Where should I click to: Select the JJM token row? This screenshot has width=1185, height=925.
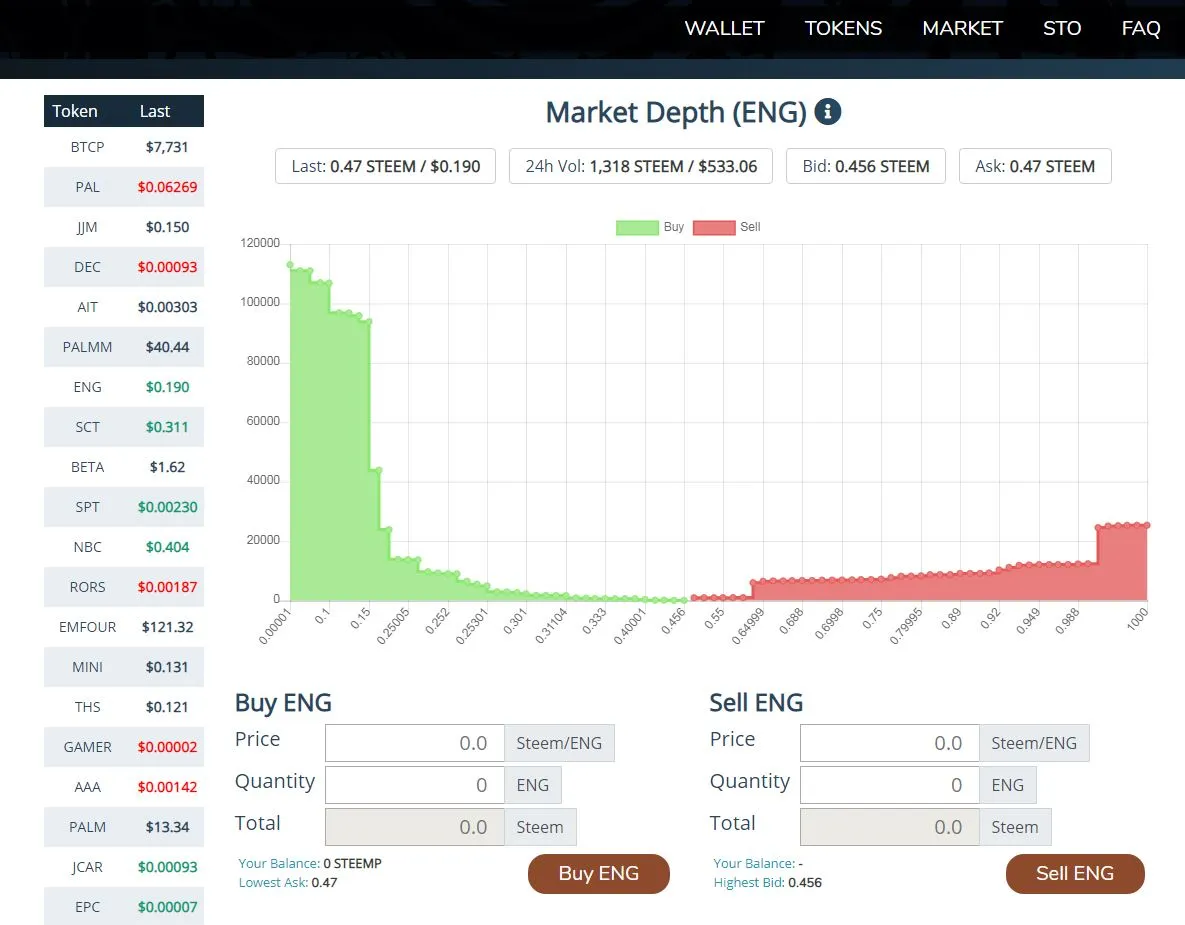tap(124, 227)
